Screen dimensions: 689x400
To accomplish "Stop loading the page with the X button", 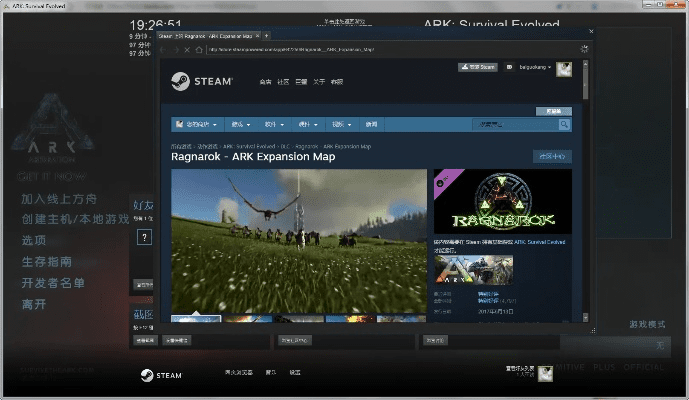I will pyautogui.click(x=186, y=49).
